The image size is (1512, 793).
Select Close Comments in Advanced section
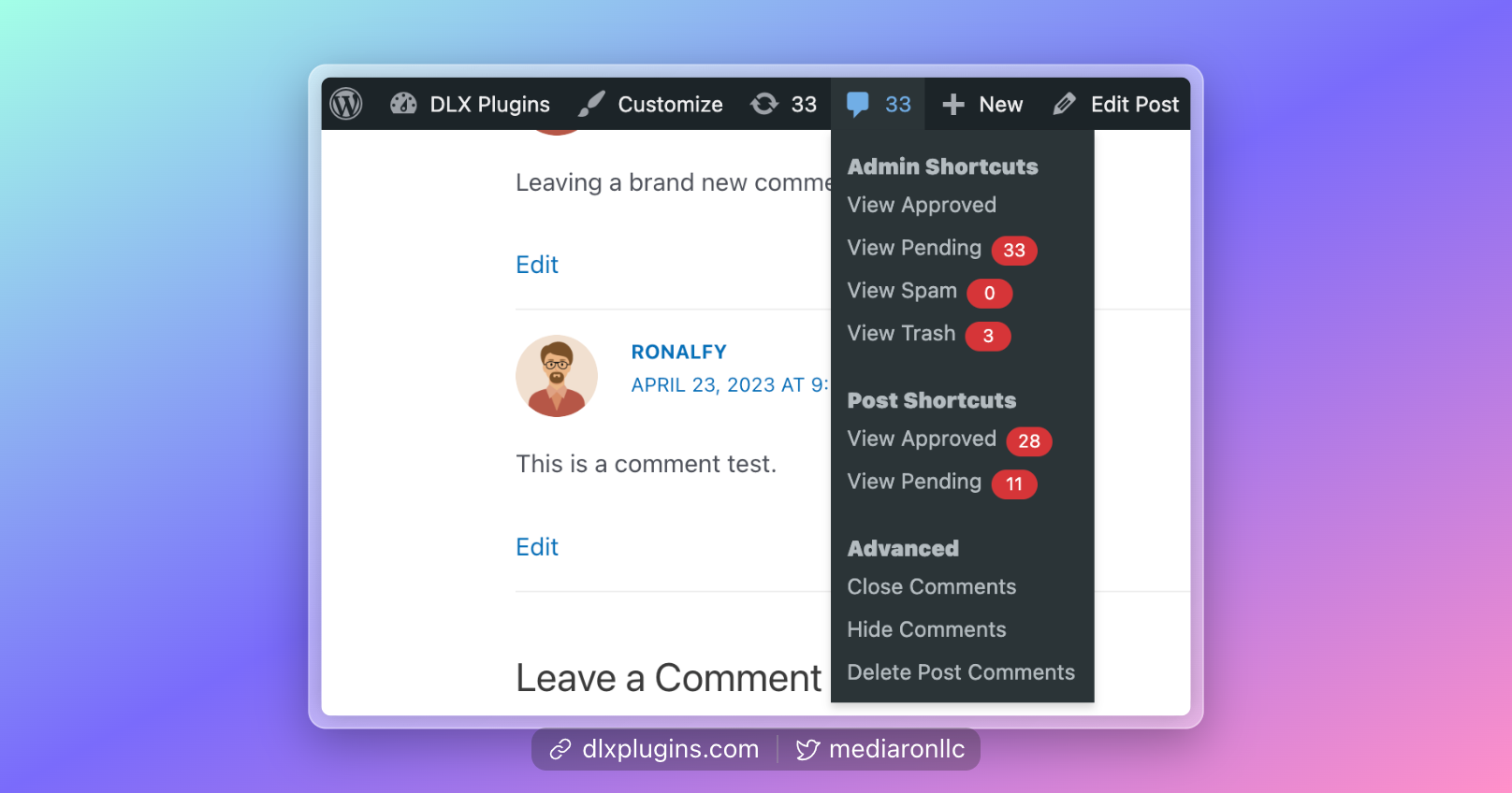tap(931, 586)
